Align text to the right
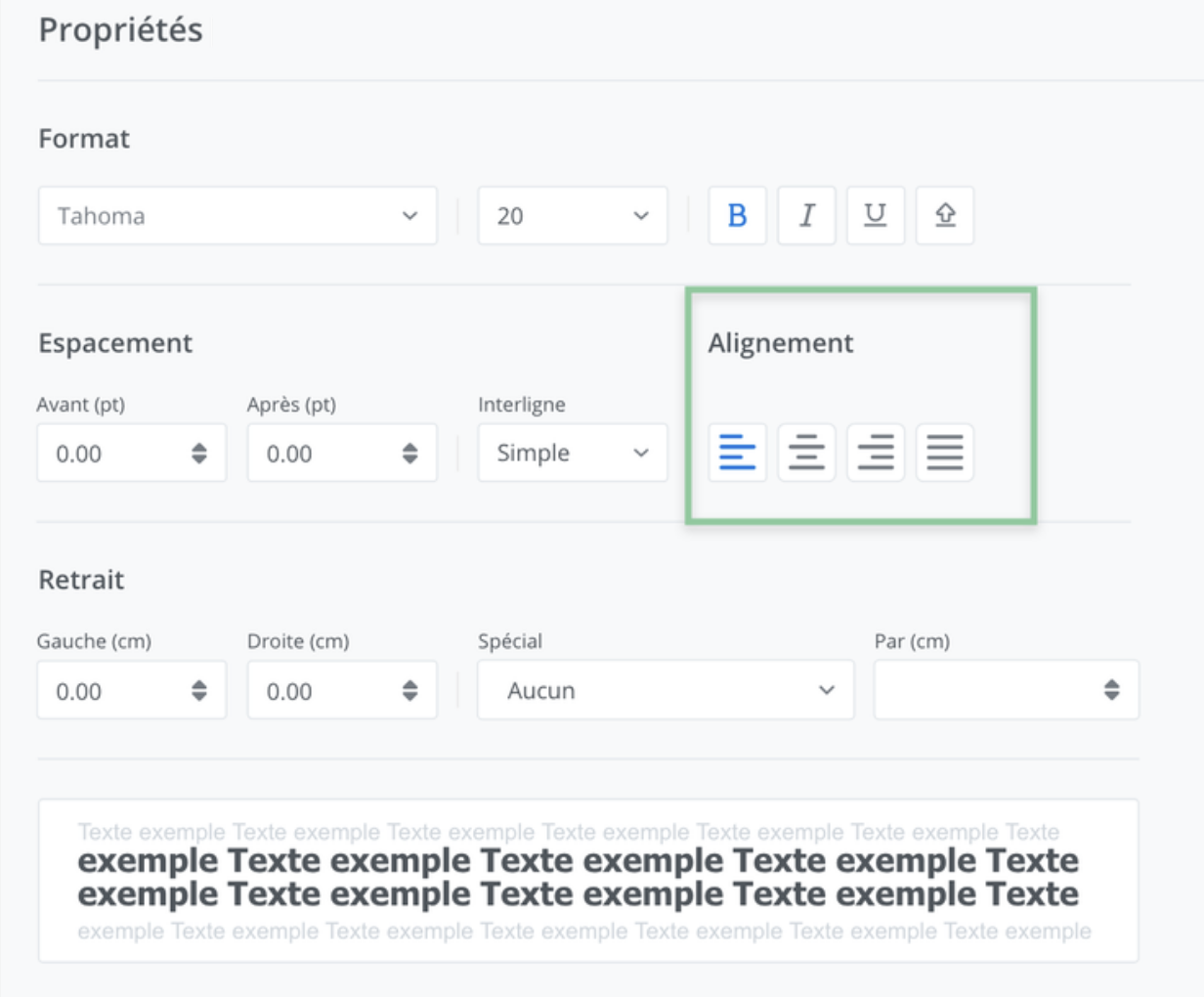Screen dimensions: 1204x997 876,453
